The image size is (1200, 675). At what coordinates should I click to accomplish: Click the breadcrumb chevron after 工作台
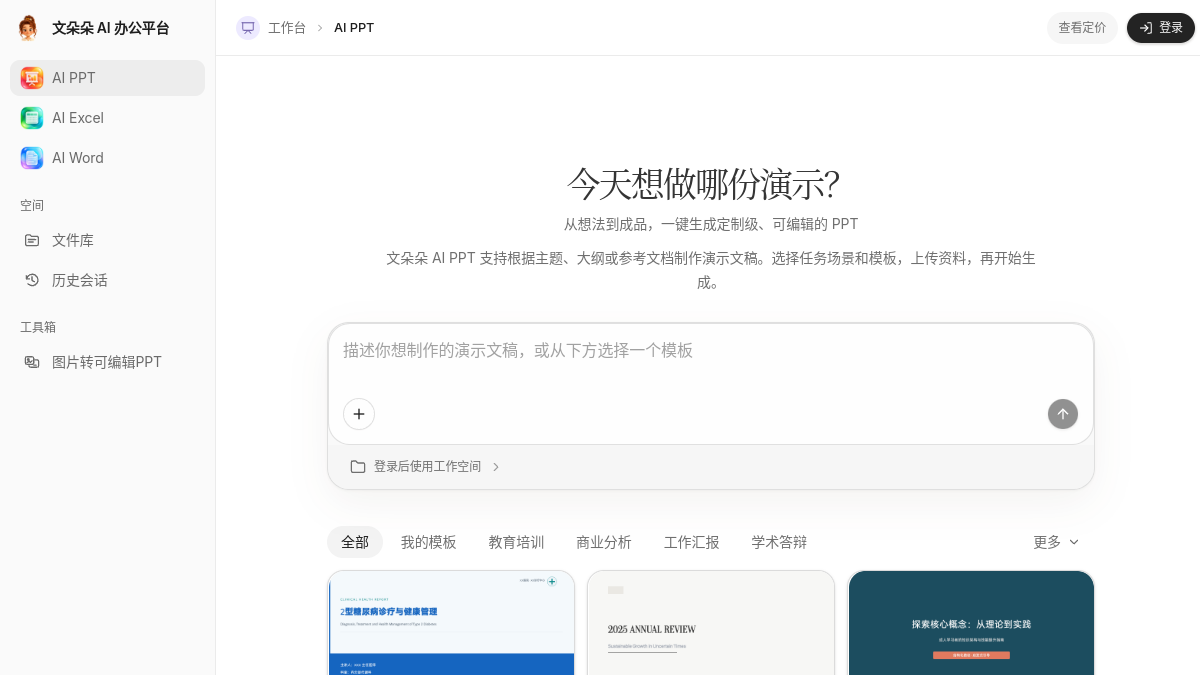320,28
